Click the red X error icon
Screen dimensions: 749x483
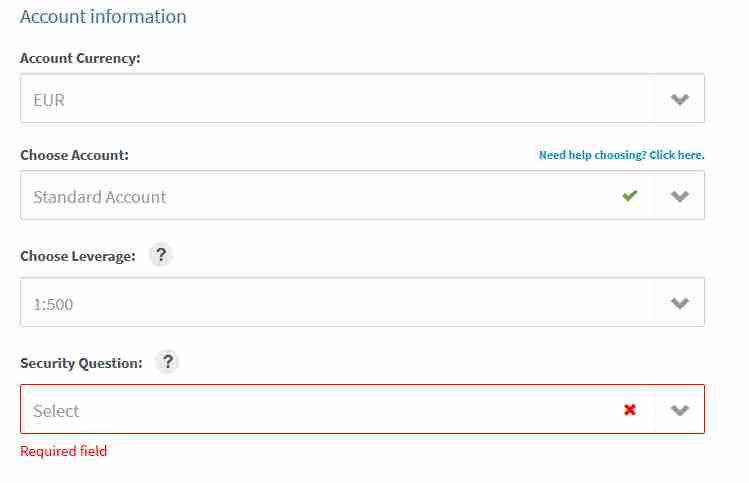tap(630, 409)
